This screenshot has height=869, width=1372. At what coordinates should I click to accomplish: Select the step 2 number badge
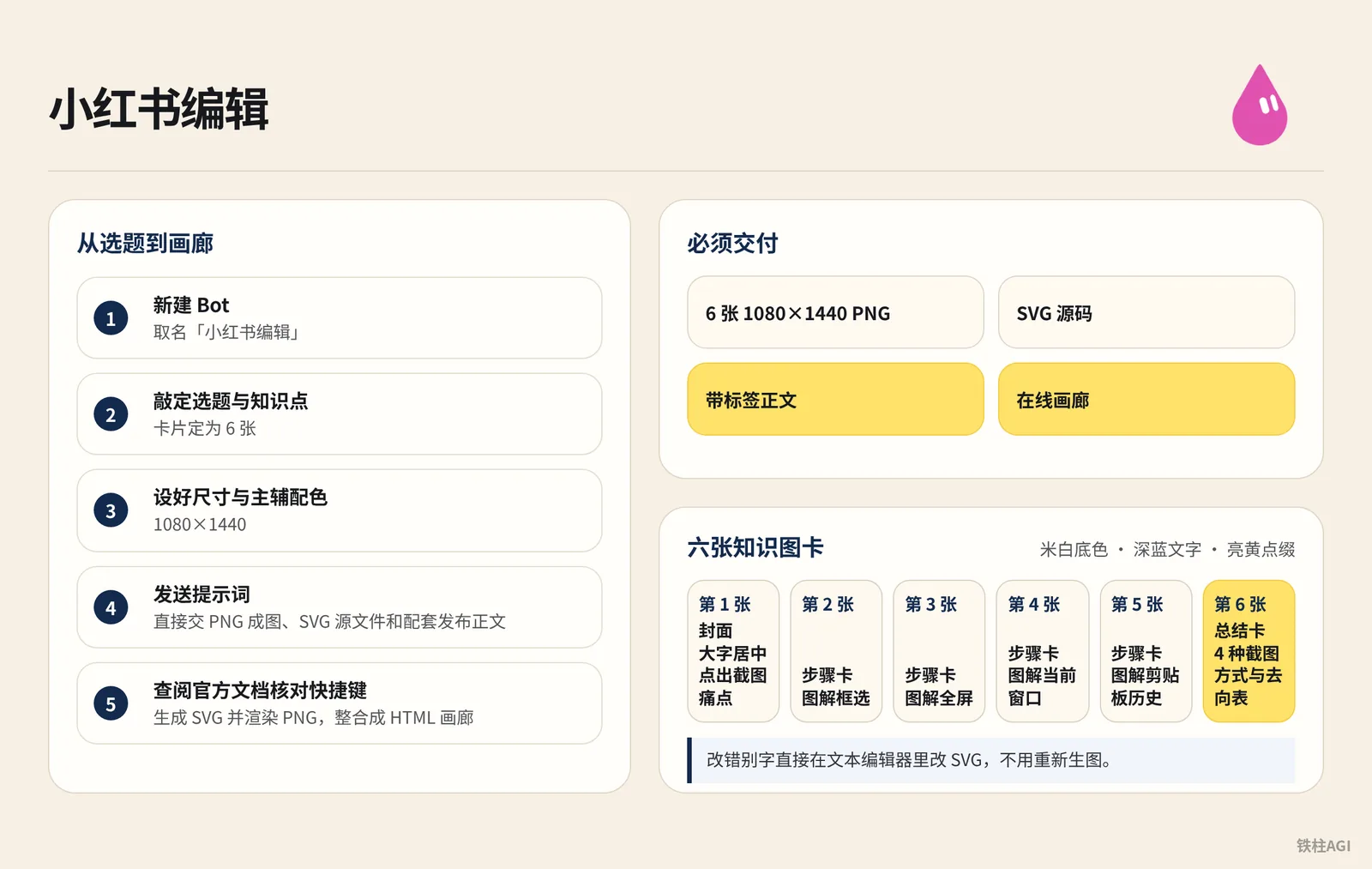pos(111,414)
